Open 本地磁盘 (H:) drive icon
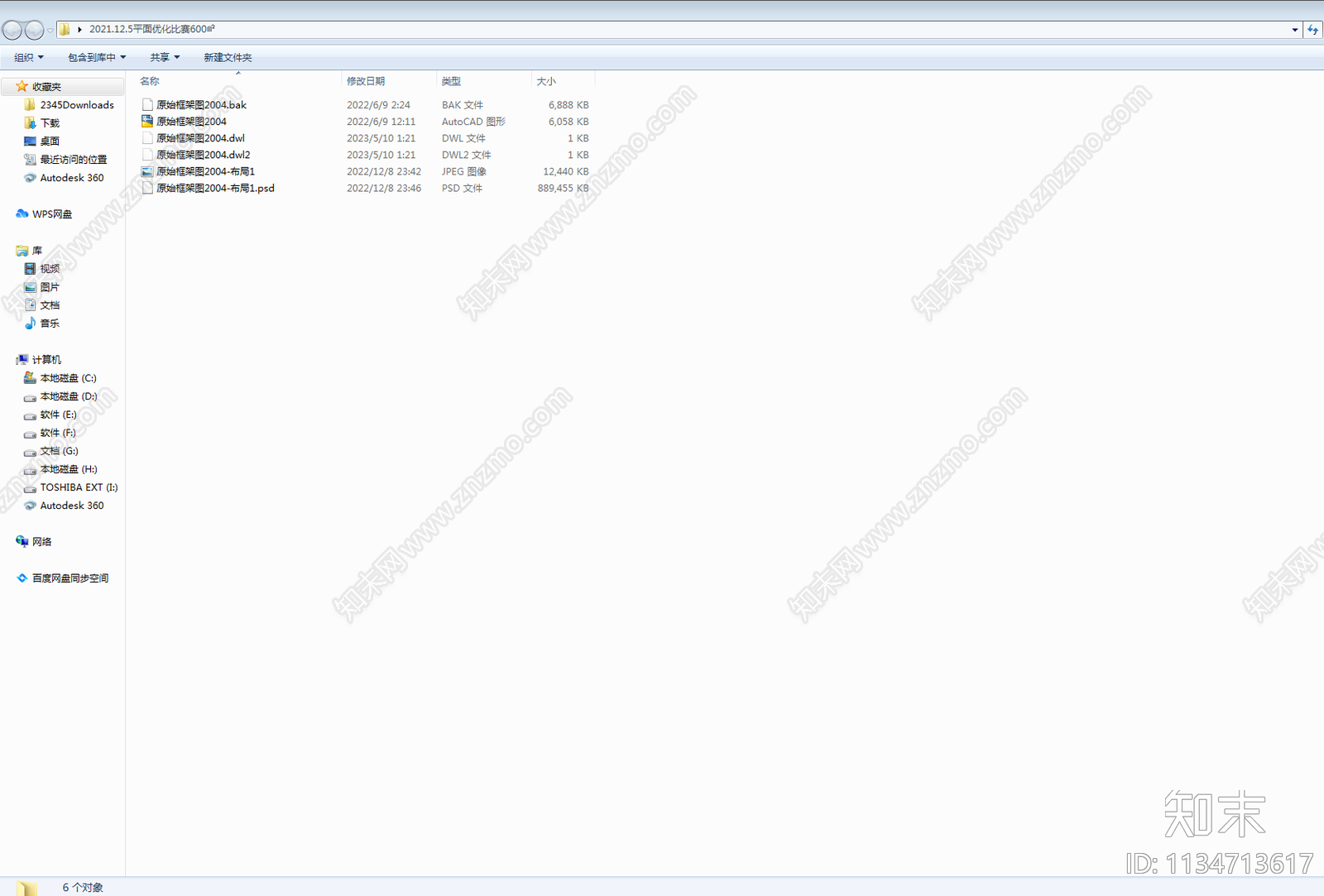Screen dimensions: 1324x896 pyautogui.click(x=30, y=470)
